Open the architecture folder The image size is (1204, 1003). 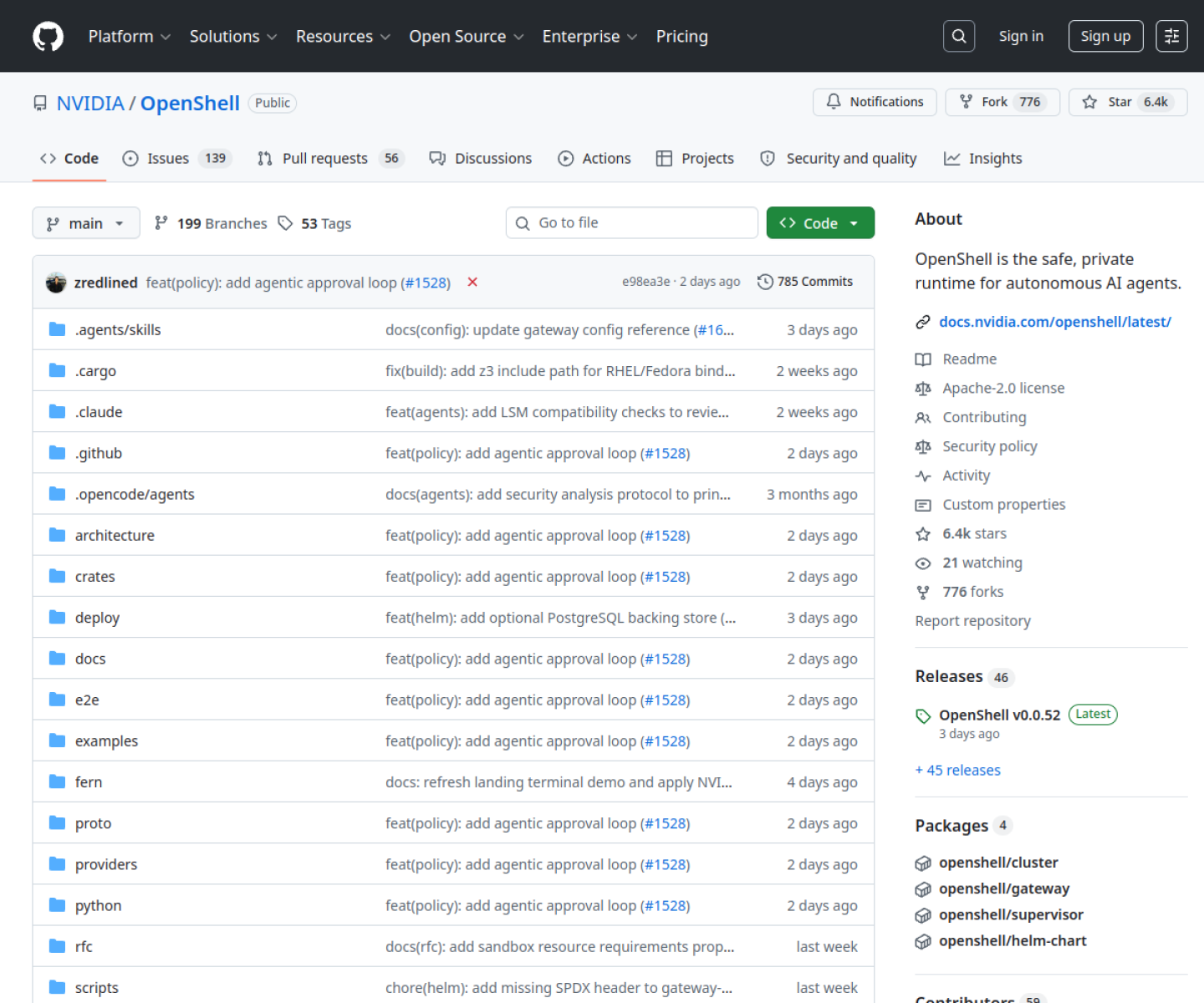[x=115, y=535]
